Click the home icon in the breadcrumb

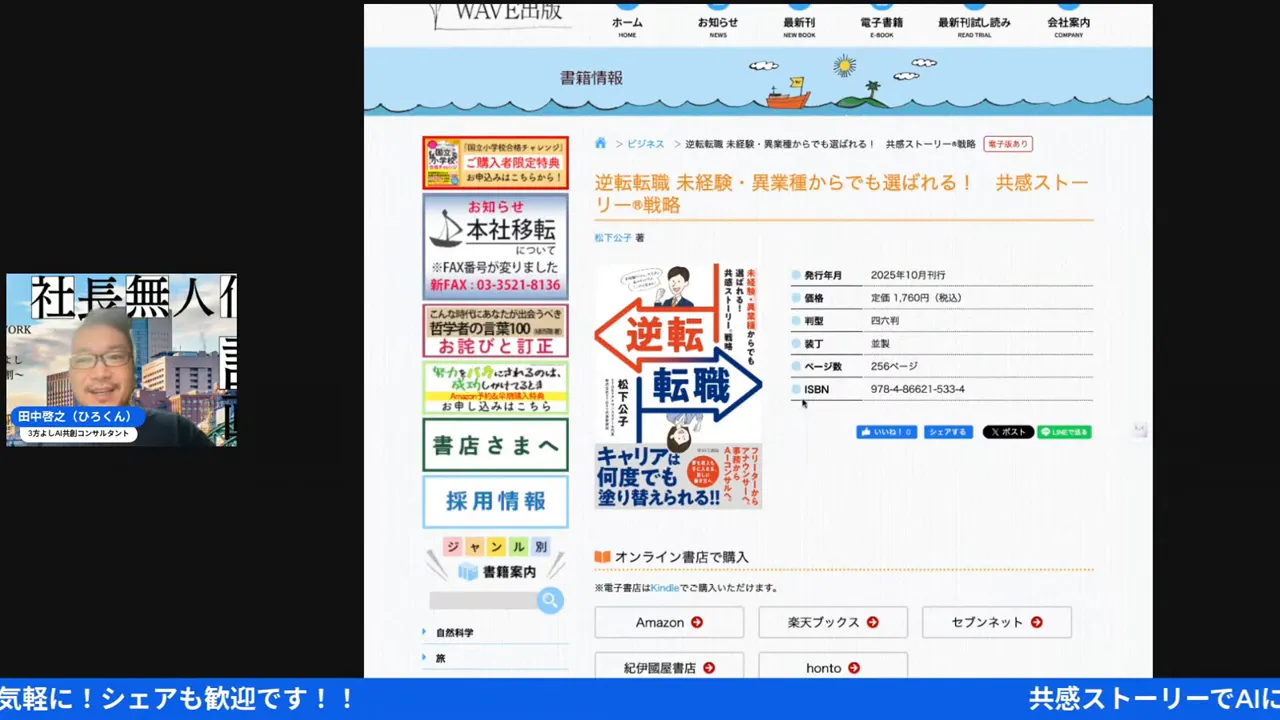(601, 144)
